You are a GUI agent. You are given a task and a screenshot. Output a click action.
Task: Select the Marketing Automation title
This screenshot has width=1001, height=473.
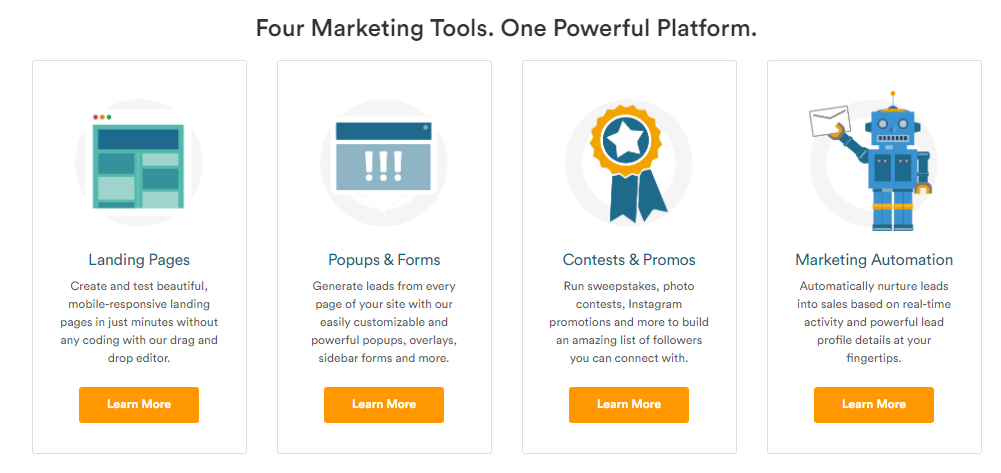point(874,260)
